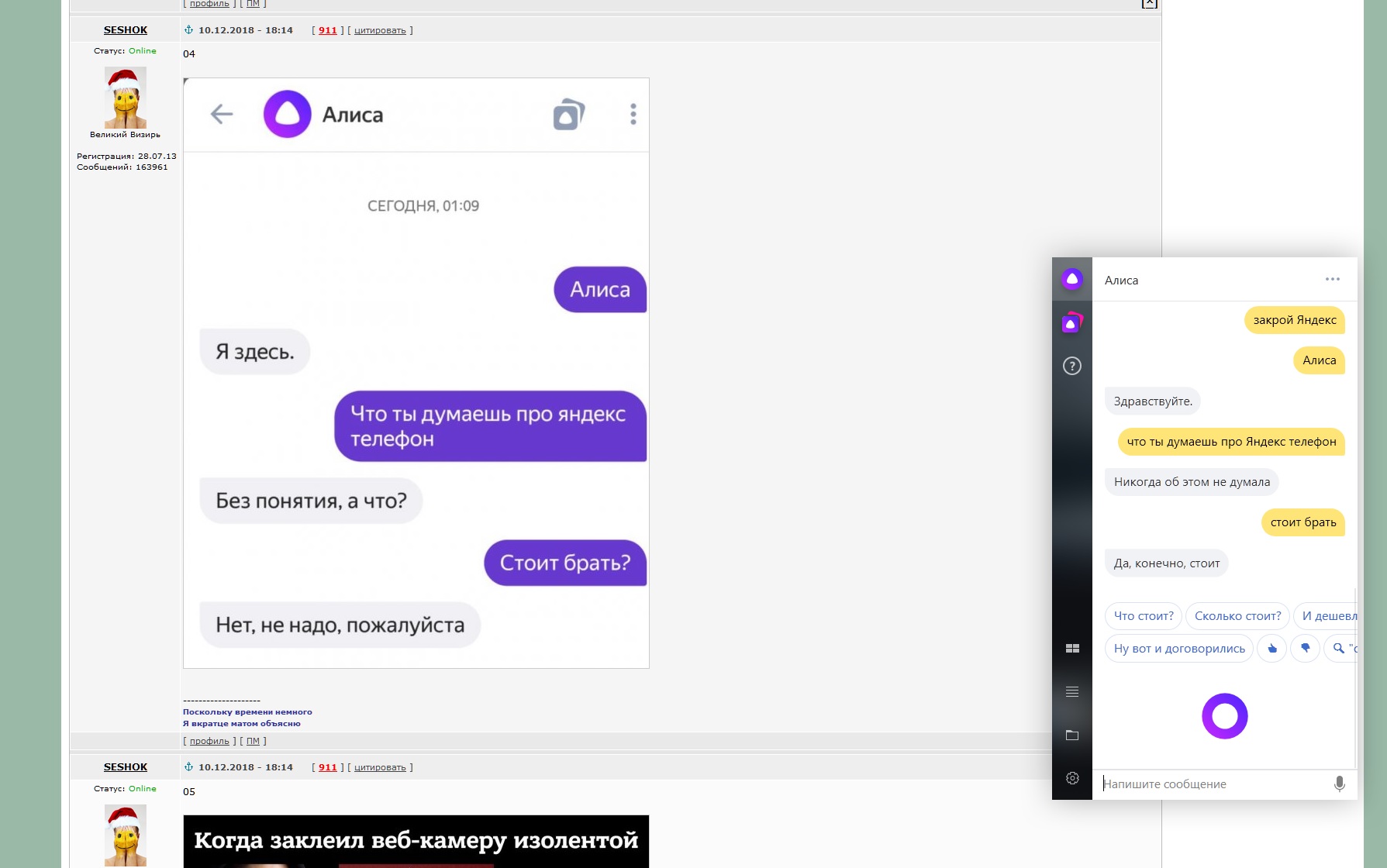Open the webcam meme image in post 05
Image resolution: width=1387 pixels, height=868 pixels.
pos(416,842)
